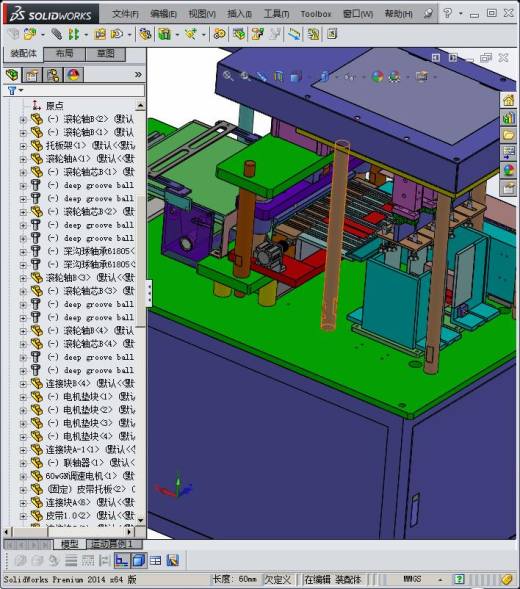Click the Exploded View icon

pyautogui.click(x=257, y=35)
